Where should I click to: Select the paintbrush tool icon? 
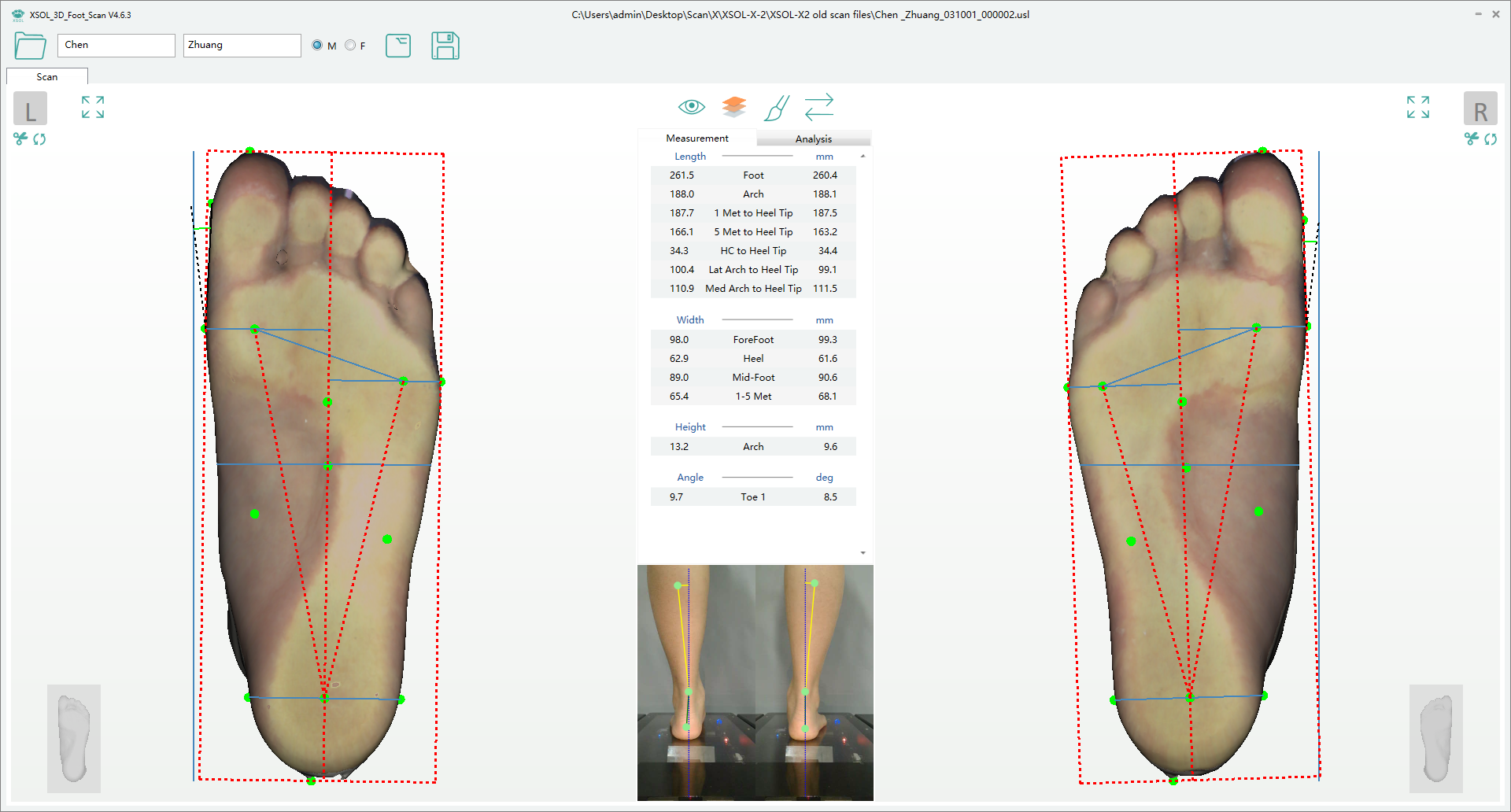[x=776, y=108]
